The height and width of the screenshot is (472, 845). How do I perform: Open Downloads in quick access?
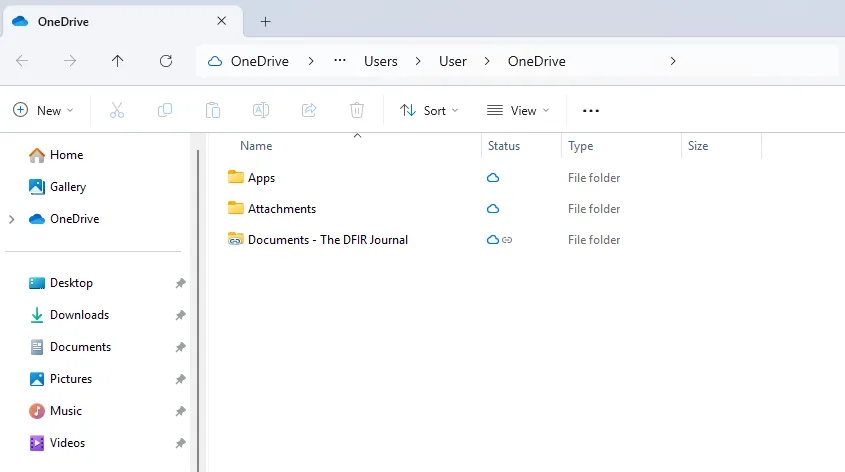(68, 315)
